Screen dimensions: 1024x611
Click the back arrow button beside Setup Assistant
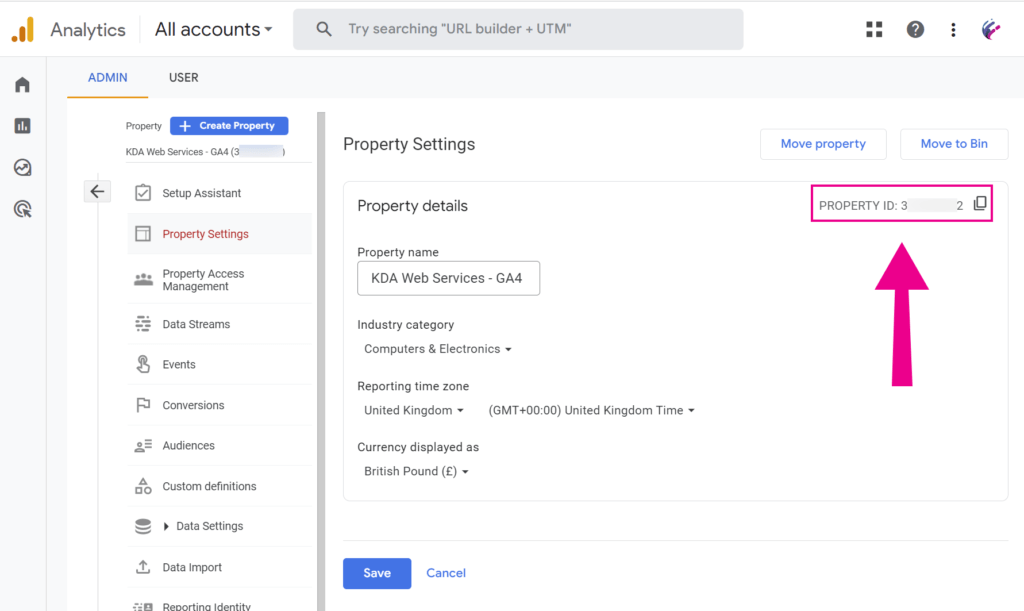[97, 191]
